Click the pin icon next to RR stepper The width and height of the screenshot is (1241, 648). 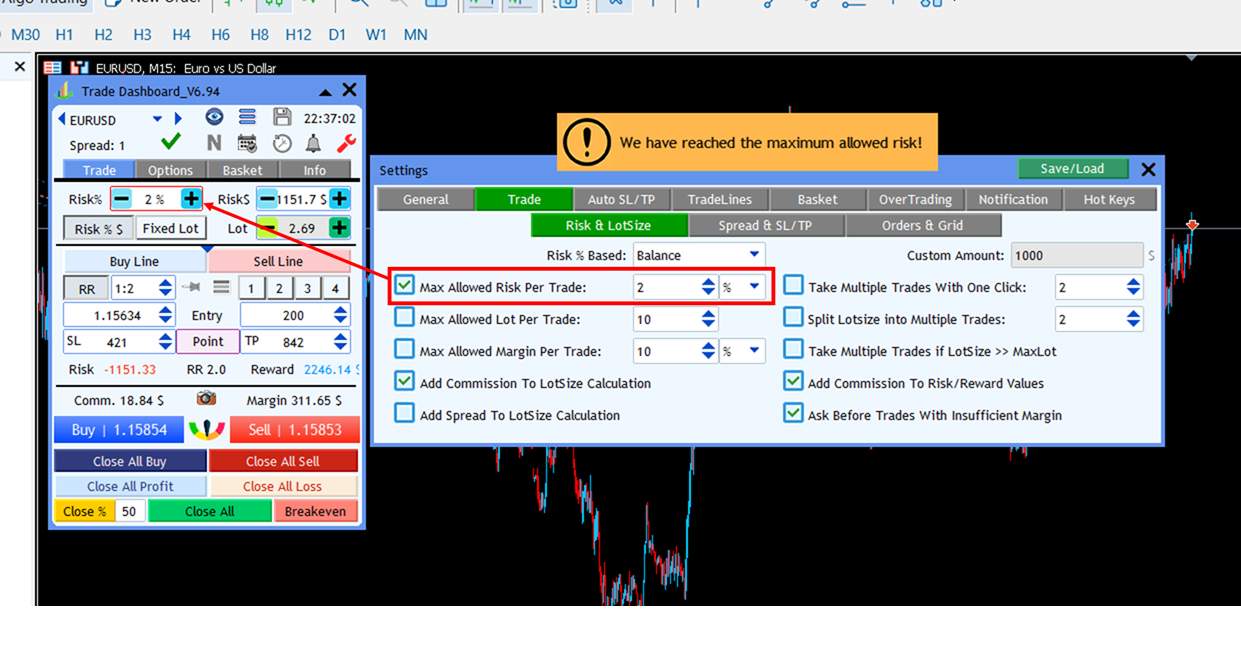[x=191, y=288]
